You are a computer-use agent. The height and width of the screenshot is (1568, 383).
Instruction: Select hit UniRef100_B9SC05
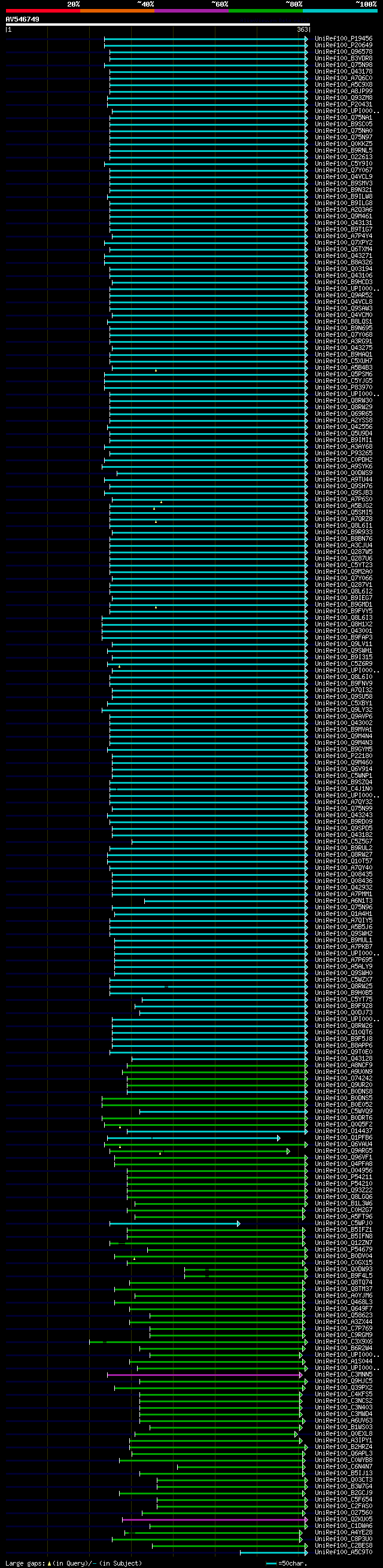click(x=344, y=124)
